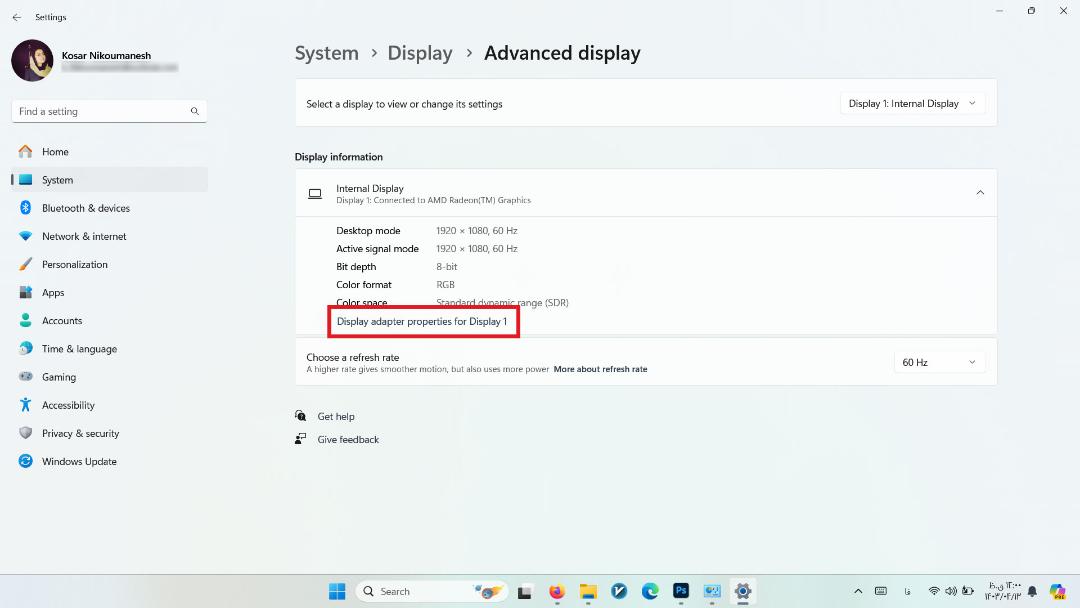Click the Accessibility figure icon
1080x608 pixels.
coord(25,405)
